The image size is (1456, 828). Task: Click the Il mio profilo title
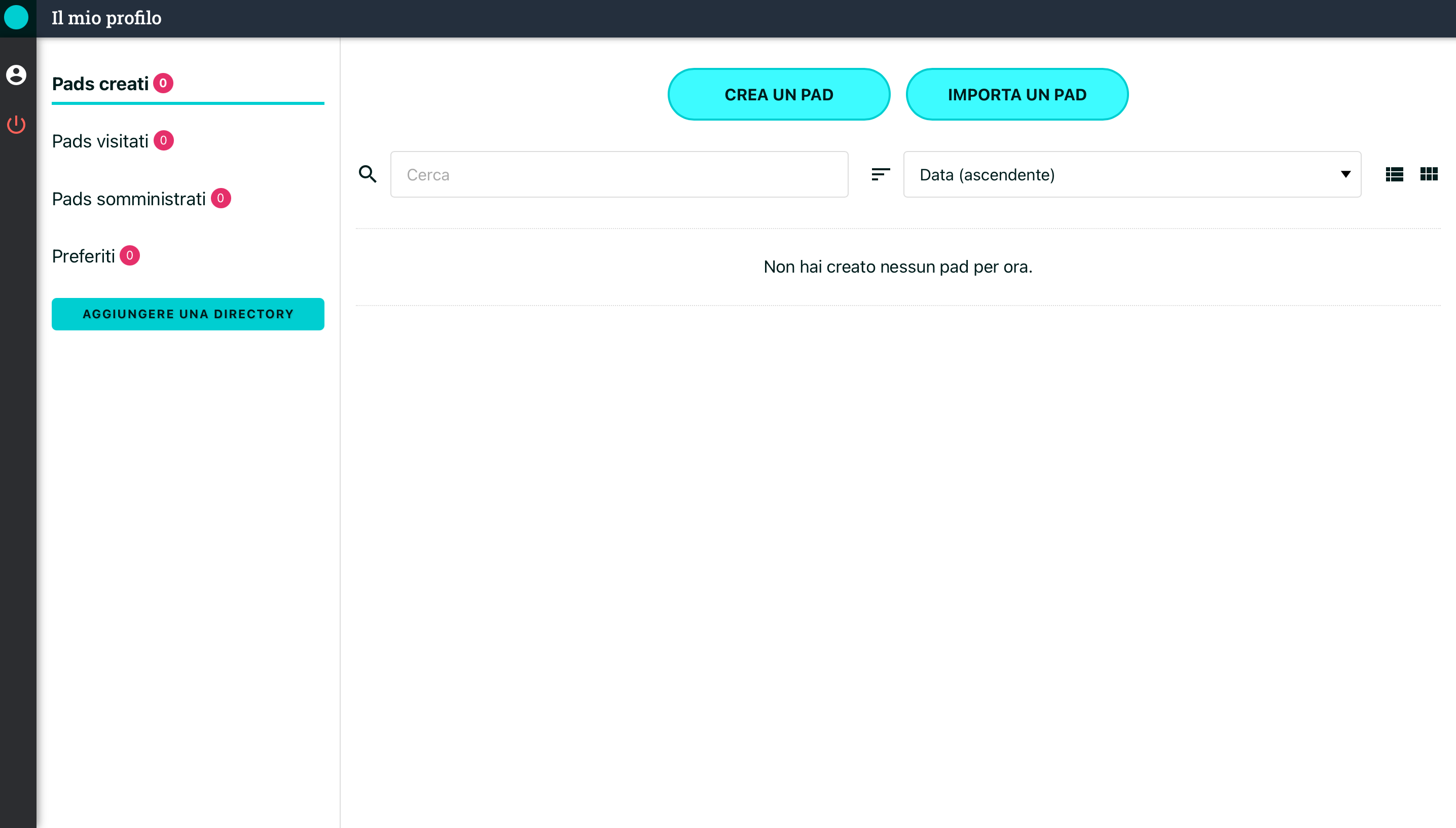(x=106, y=18)
